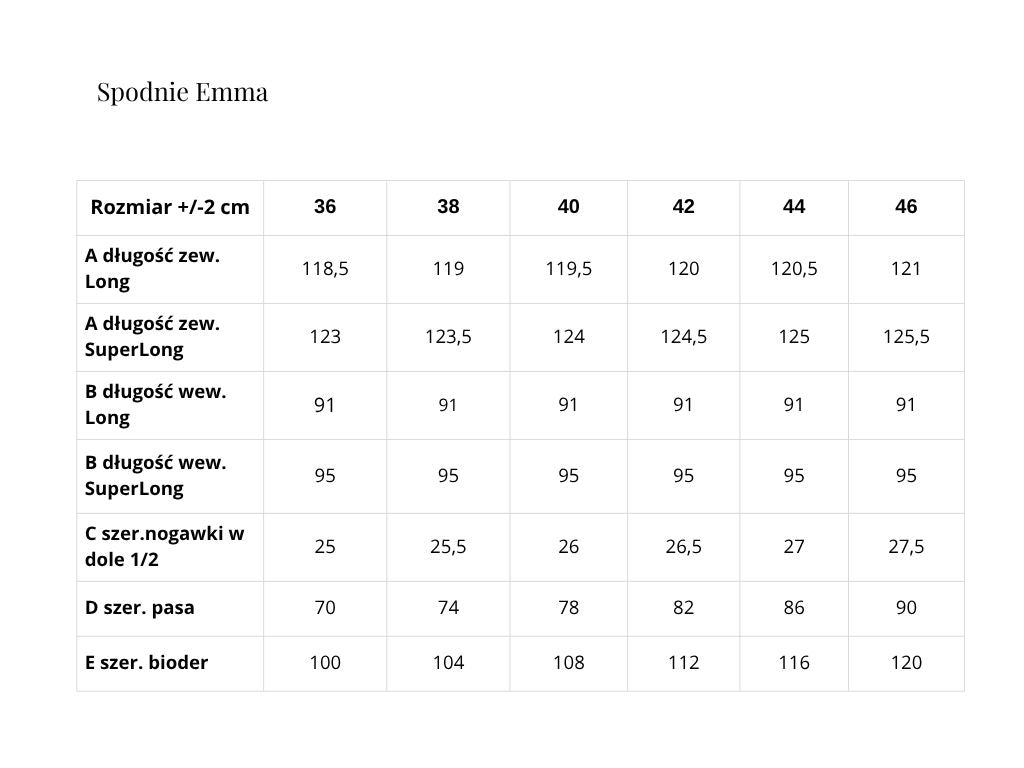This screenshot has width=1024, height=768.
Task: Click the size 36 column header
Action: pos(325,207)
